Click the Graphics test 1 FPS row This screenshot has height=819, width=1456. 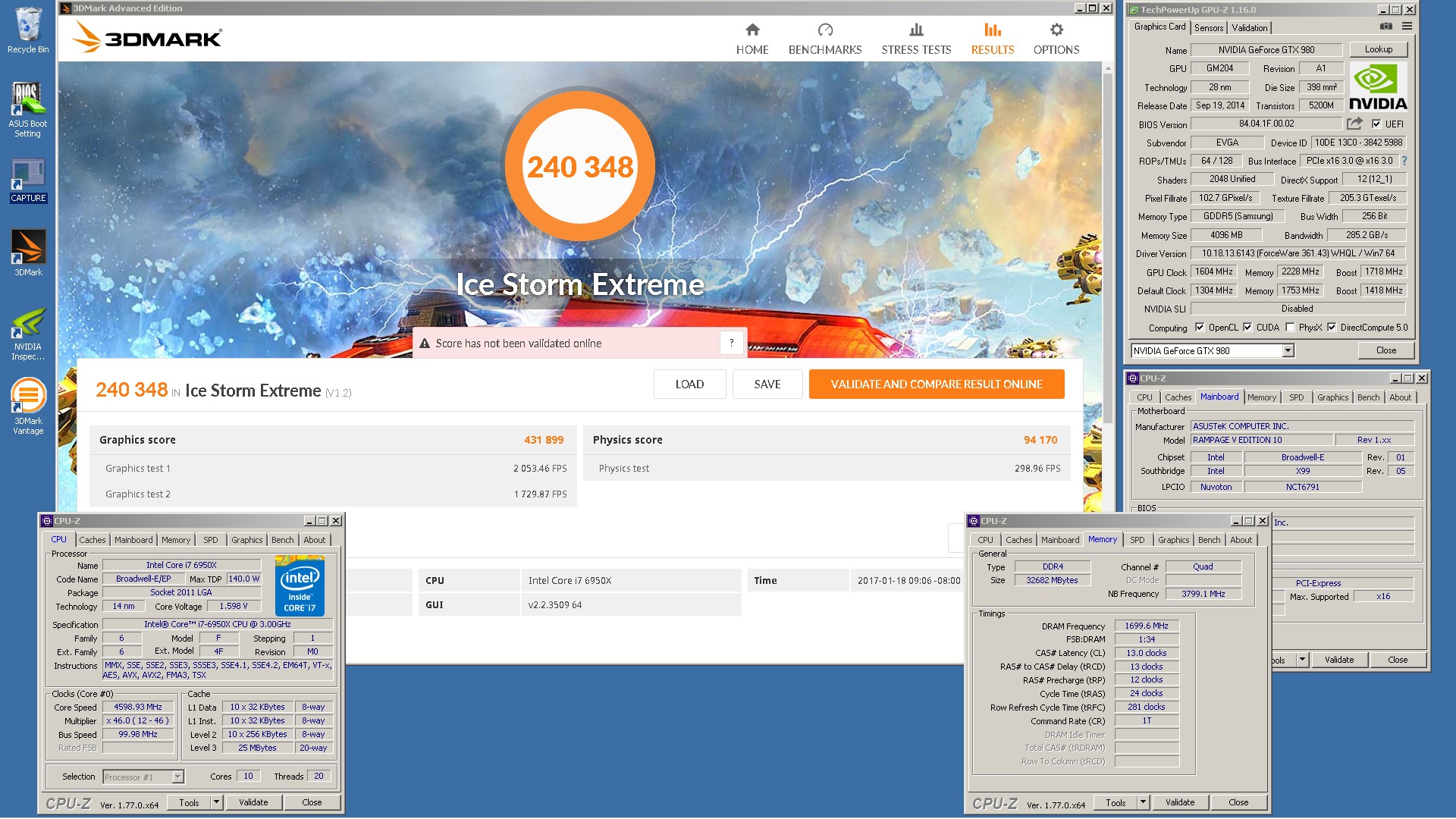coord(334,468)
